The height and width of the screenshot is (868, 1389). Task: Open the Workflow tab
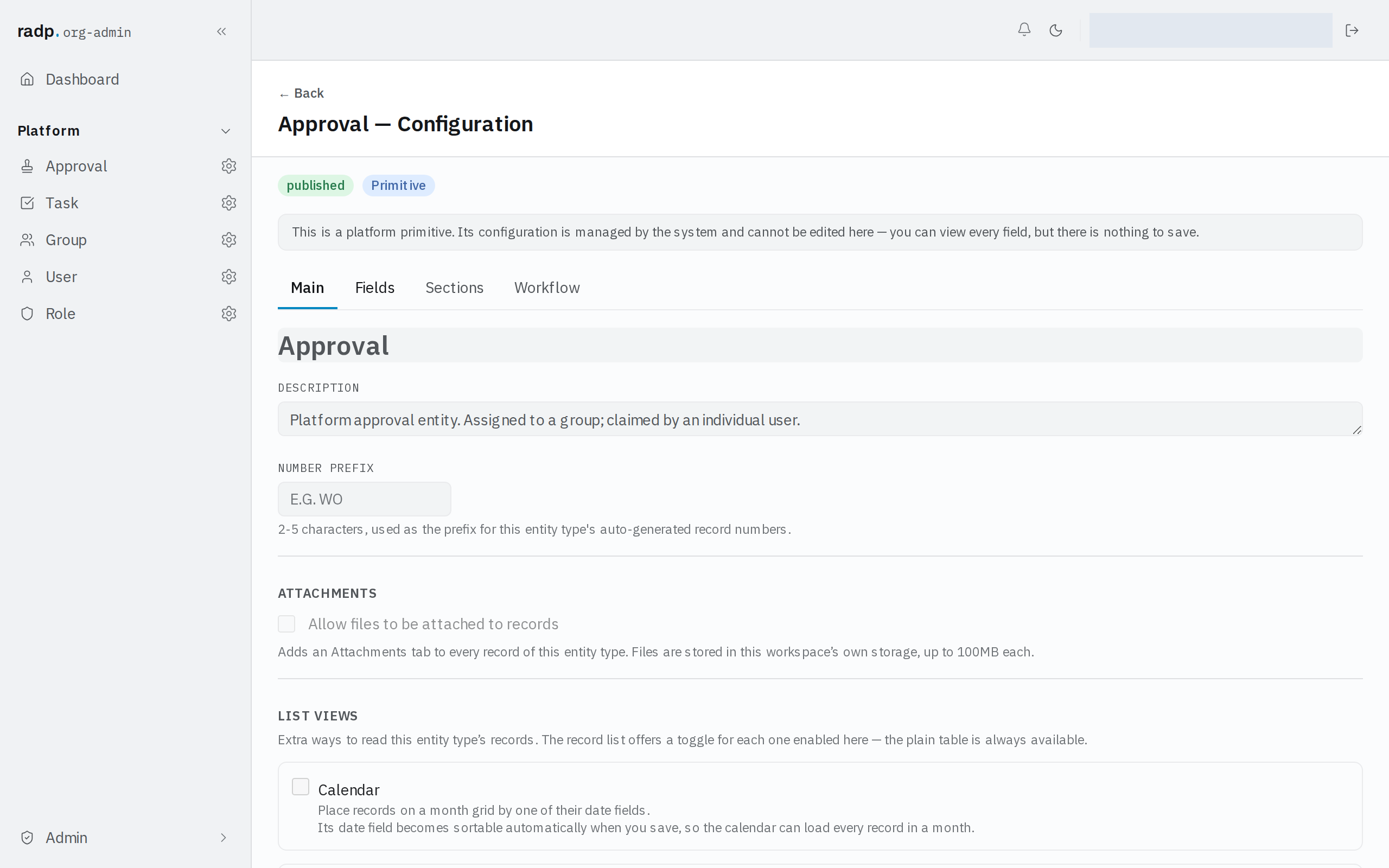click(x=547, y=288)
